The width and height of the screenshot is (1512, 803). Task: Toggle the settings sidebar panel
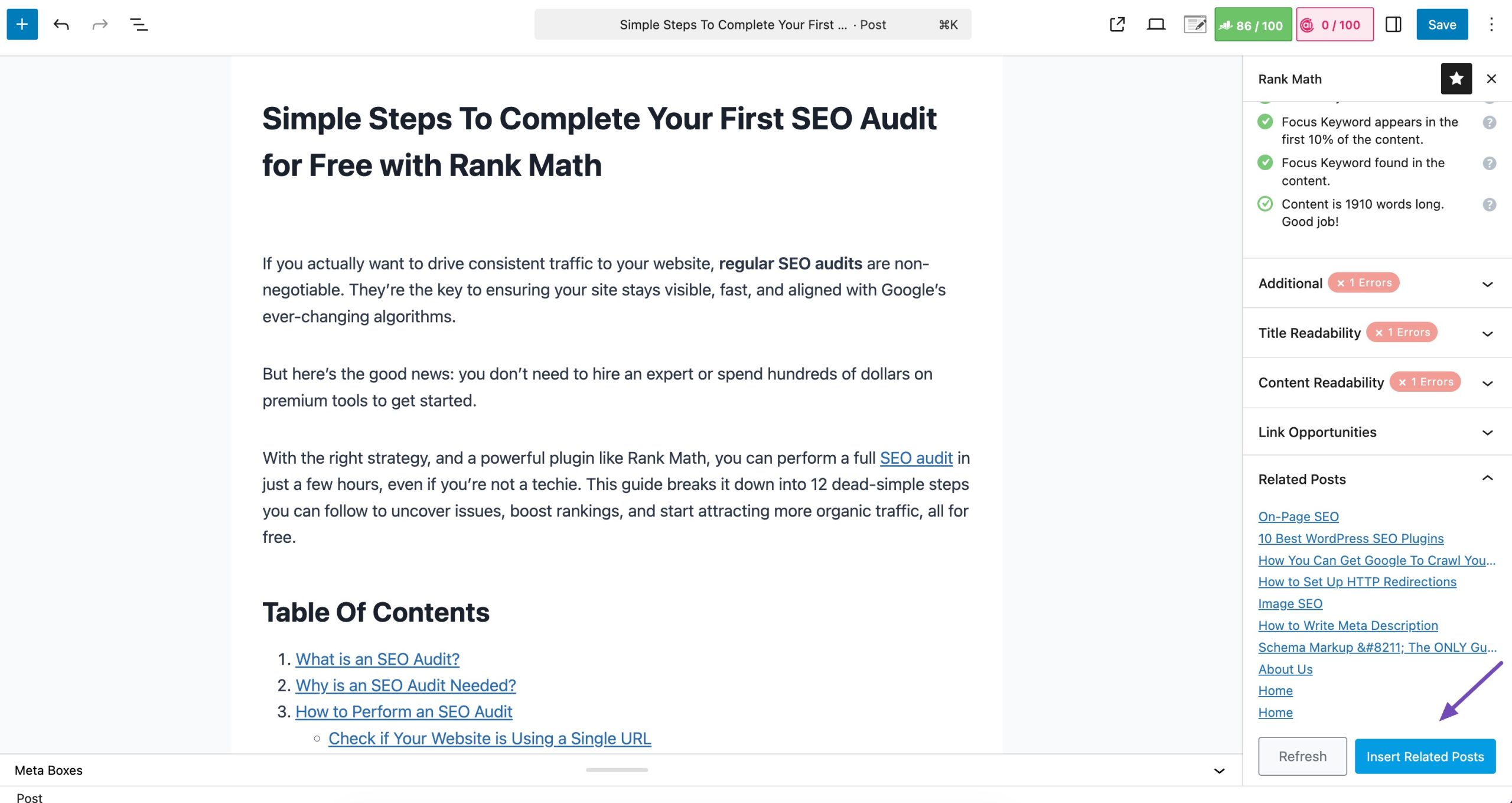(1394, 24)
